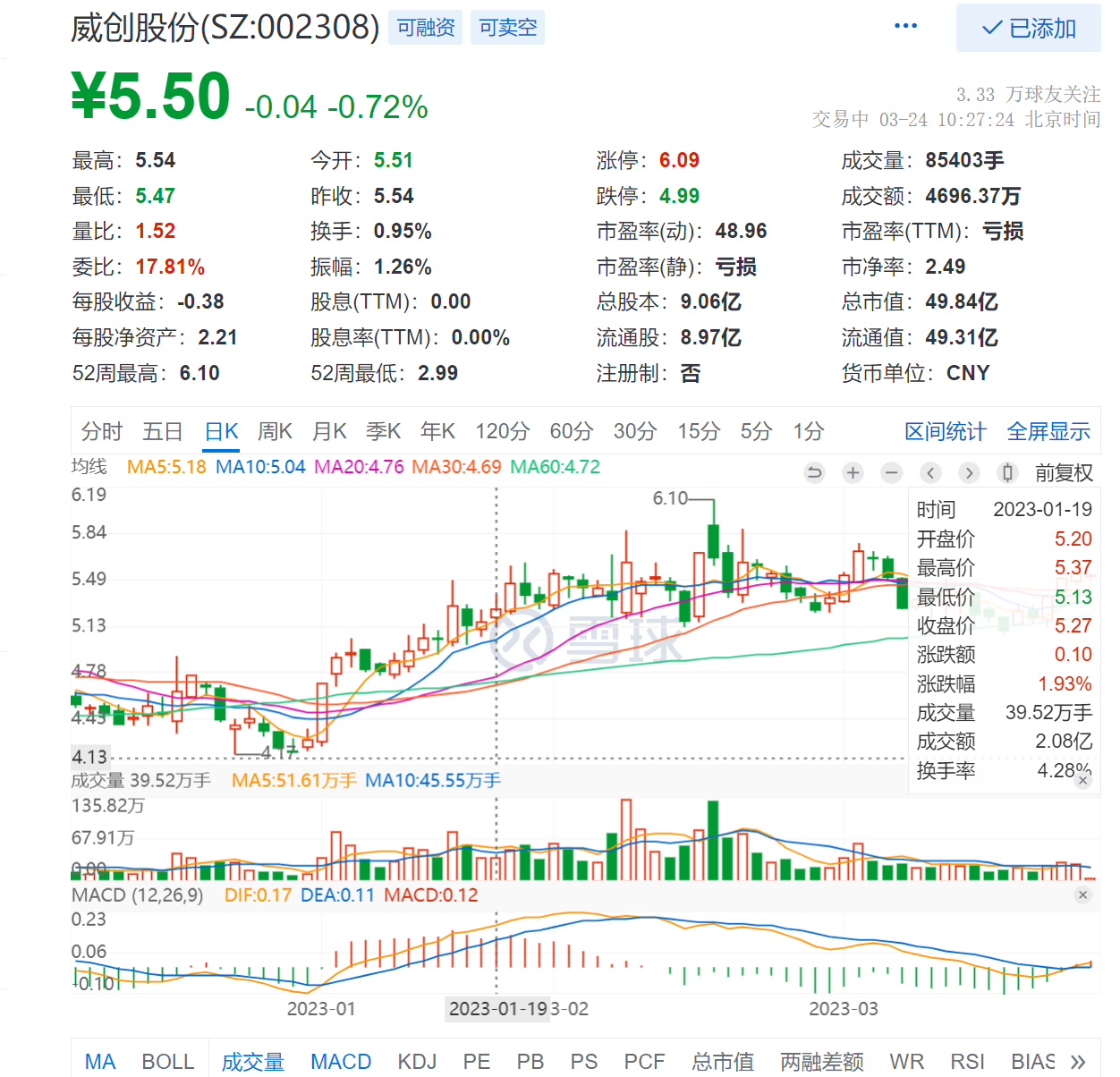Move the chart left with the left chevron
Viewport: 1120px width, 1077px height.
pos(930,472)
